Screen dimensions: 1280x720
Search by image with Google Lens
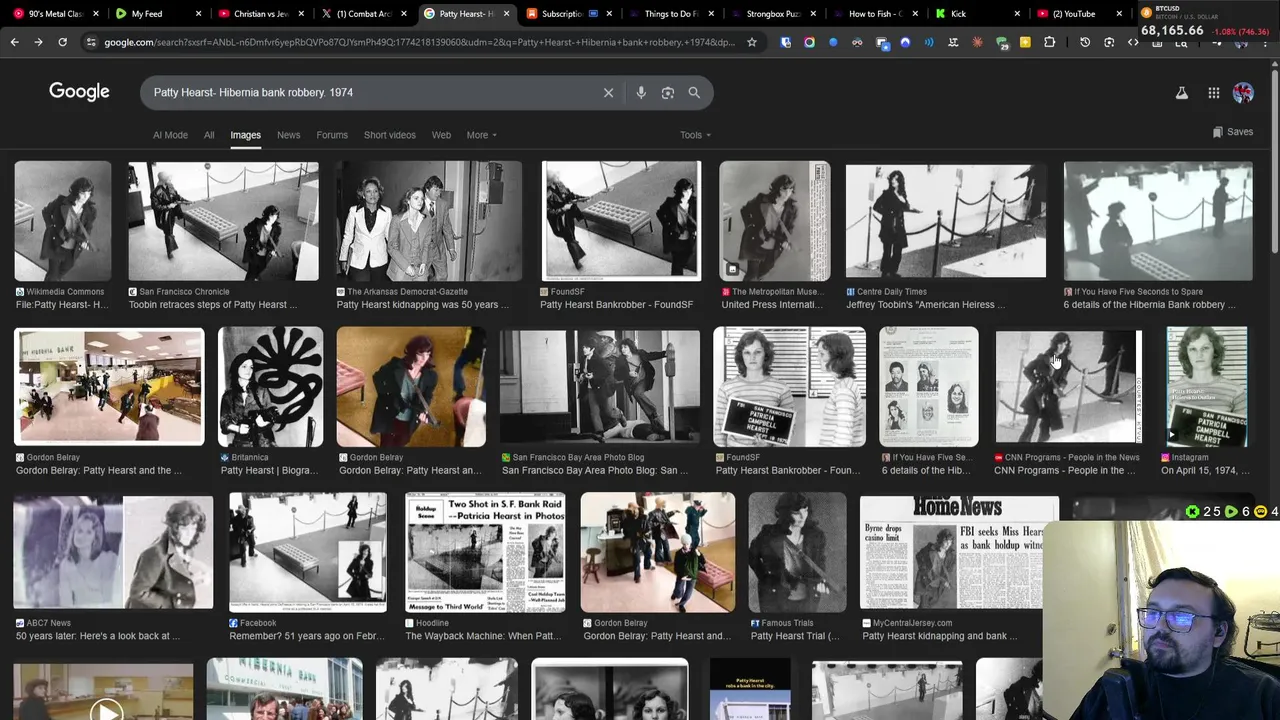(667, 92)
